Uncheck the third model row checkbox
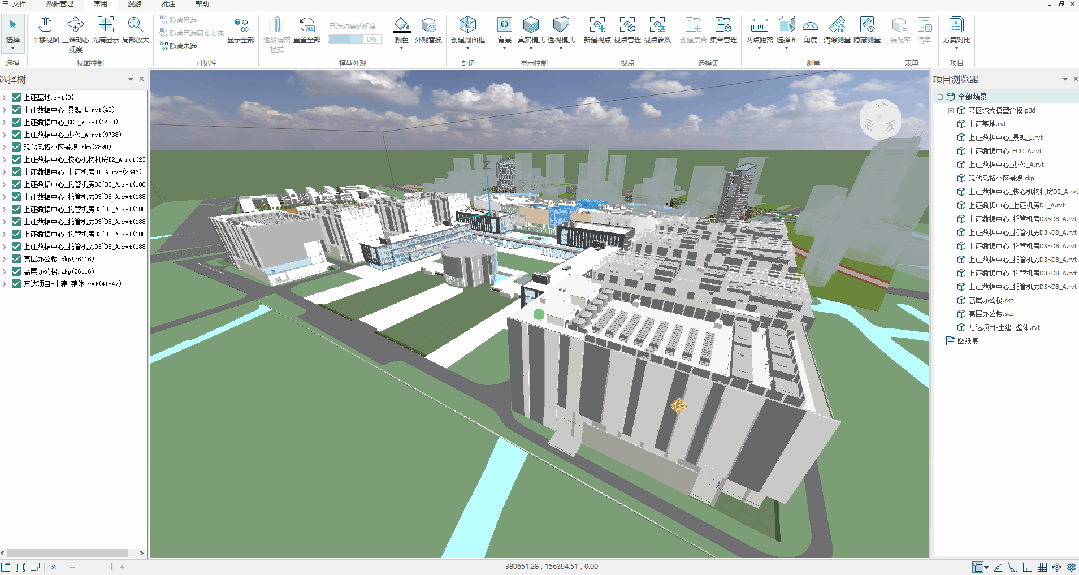Screen dimensions: 1079x575 (x=17, y=122)
